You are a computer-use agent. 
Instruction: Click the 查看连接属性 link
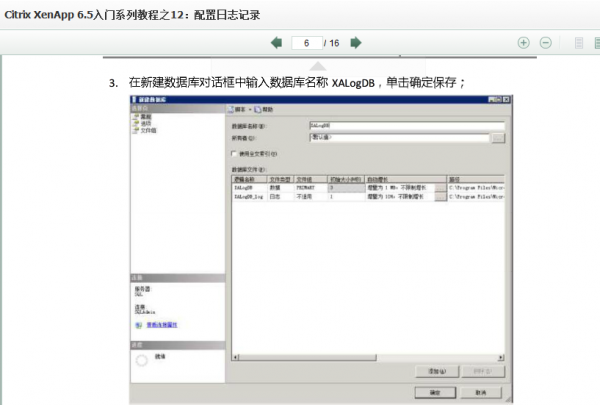tap(162, 325)
